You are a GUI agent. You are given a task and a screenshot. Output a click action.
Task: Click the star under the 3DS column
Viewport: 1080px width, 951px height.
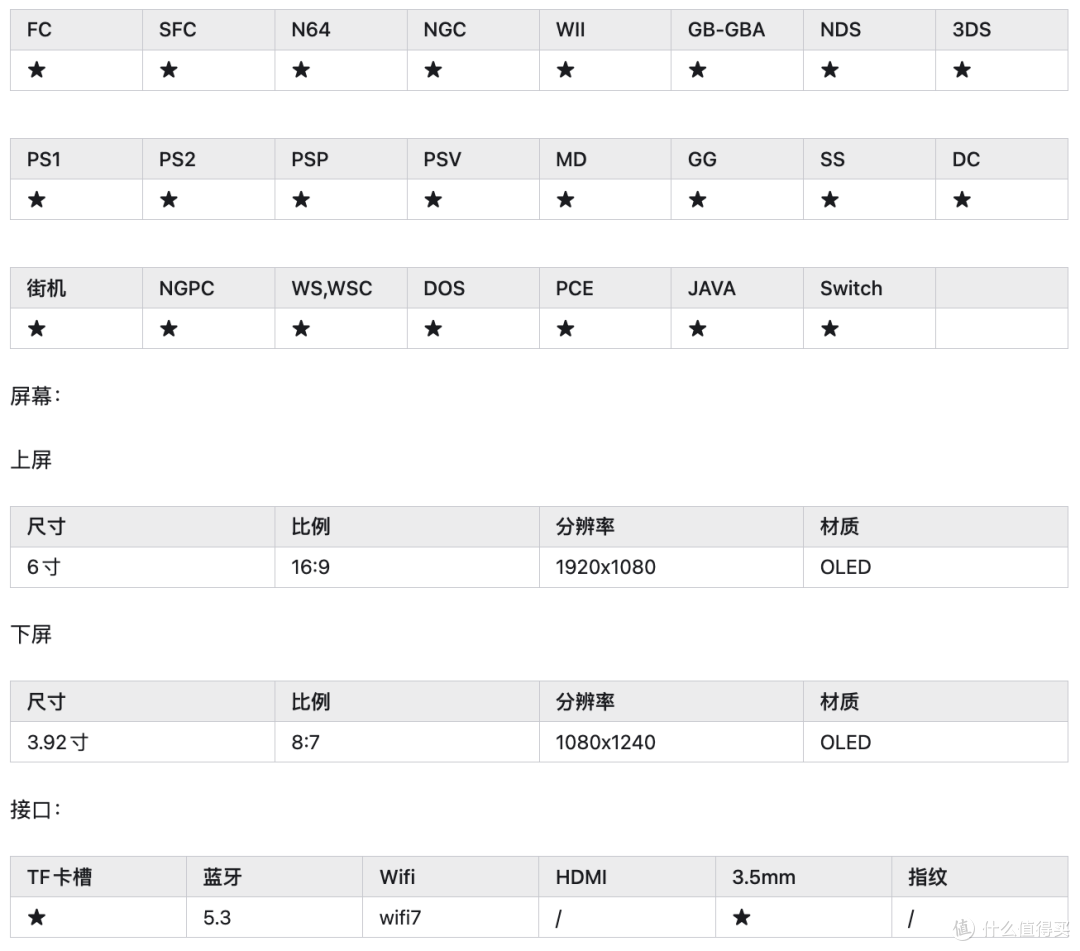pos(962,70)
